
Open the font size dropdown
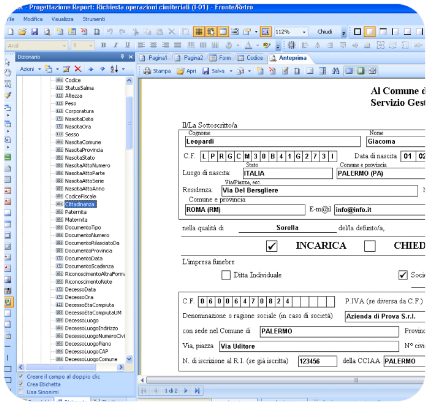tap(90, 45)
